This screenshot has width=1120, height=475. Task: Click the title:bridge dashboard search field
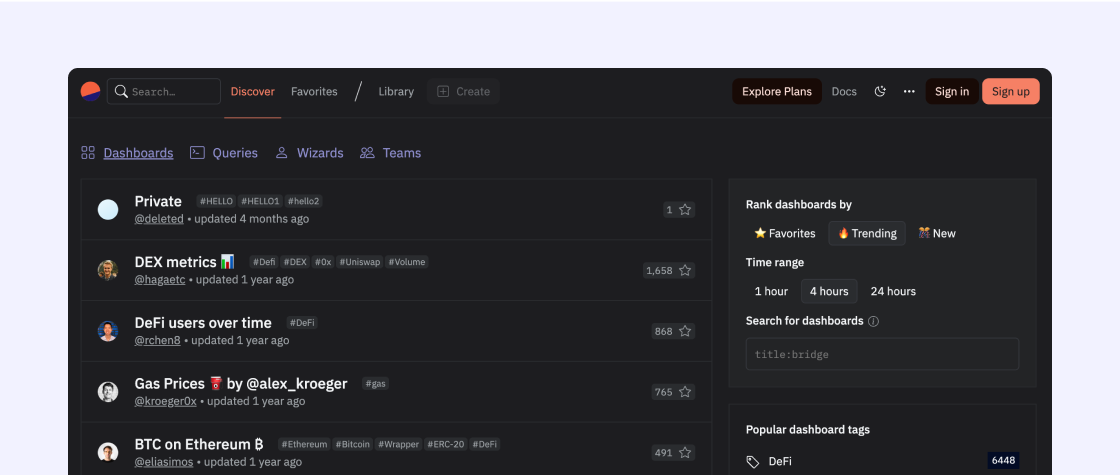tap(882, 354)
